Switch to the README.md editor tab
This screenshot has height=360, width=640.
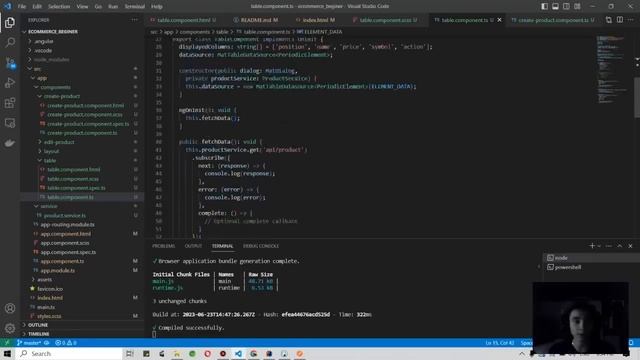[x=256, y=20]
